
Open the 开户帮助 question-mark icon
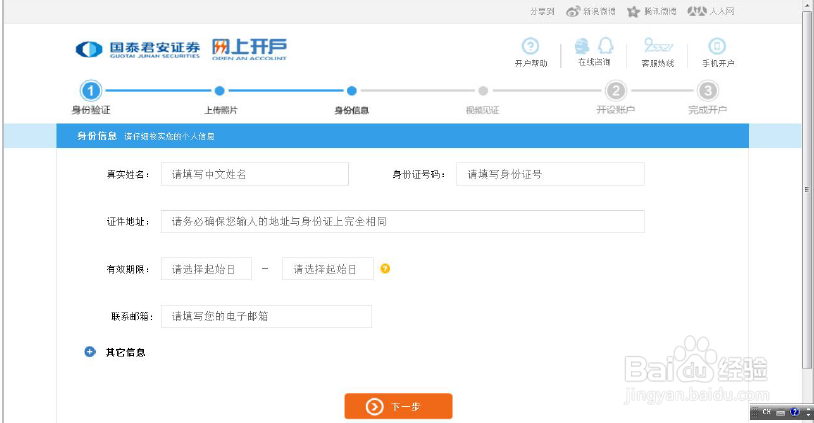[530, 46]
